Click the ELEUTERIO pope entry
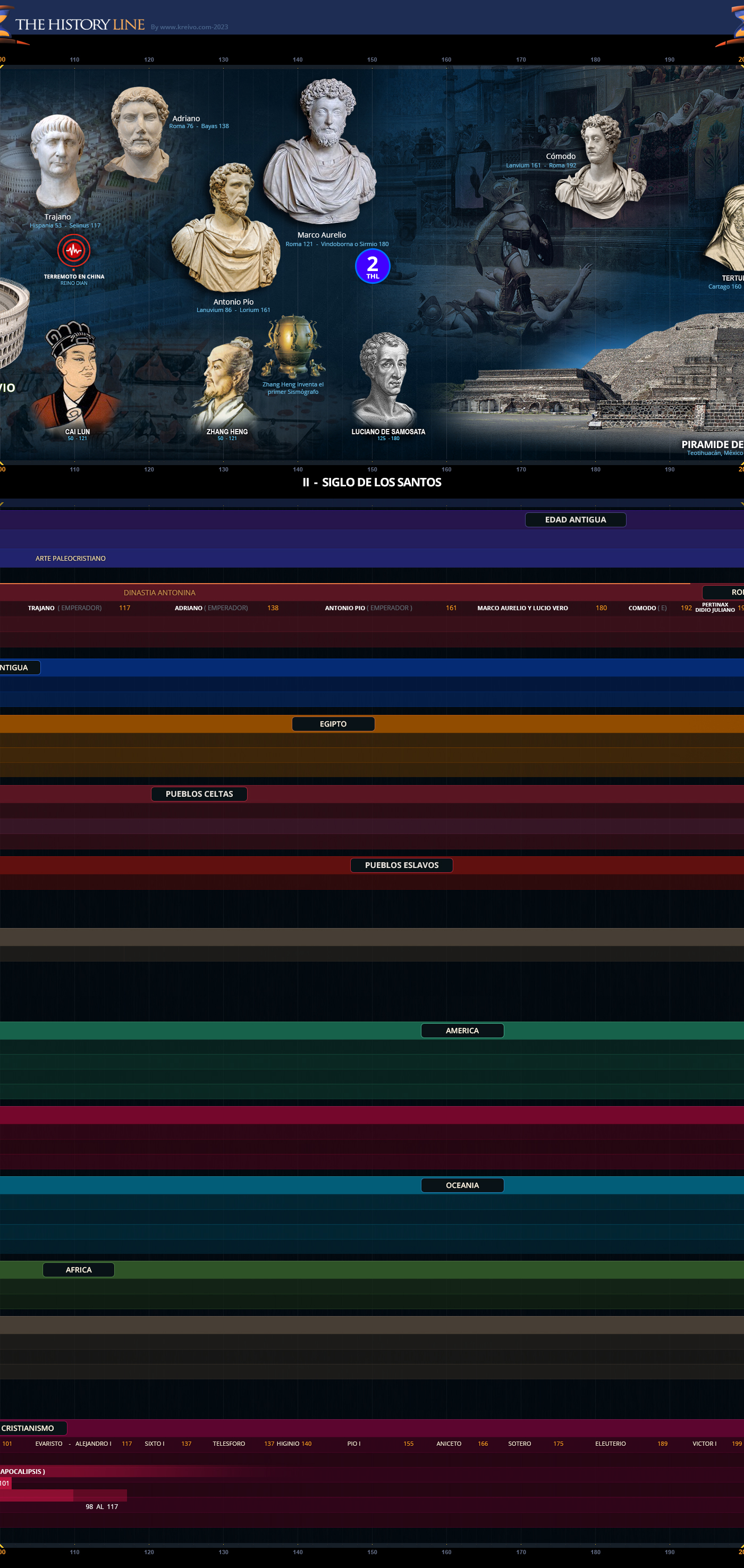The width and height of the screenshot is (744, 1568). 610,1444
